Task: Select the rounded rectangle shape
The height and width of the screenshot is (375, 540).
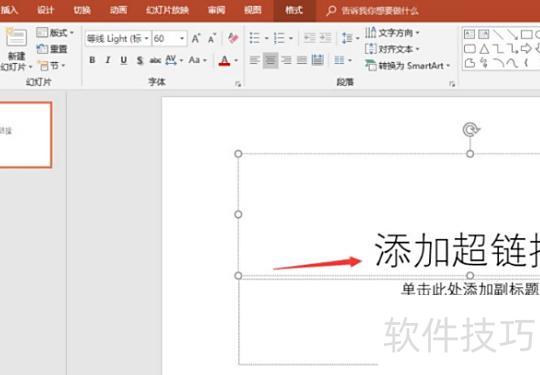Action: click(x=470, y=49)
